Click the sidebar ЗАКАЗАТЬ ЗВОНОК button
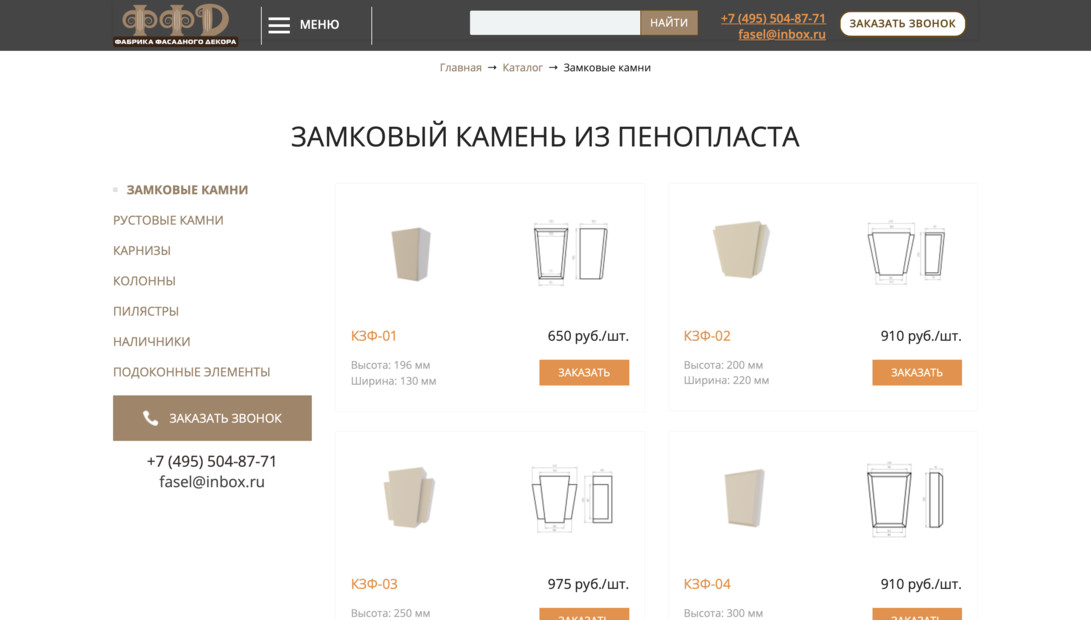This screenshot has width=1091, height=620. pyautogui.click(x=212, y=418)
